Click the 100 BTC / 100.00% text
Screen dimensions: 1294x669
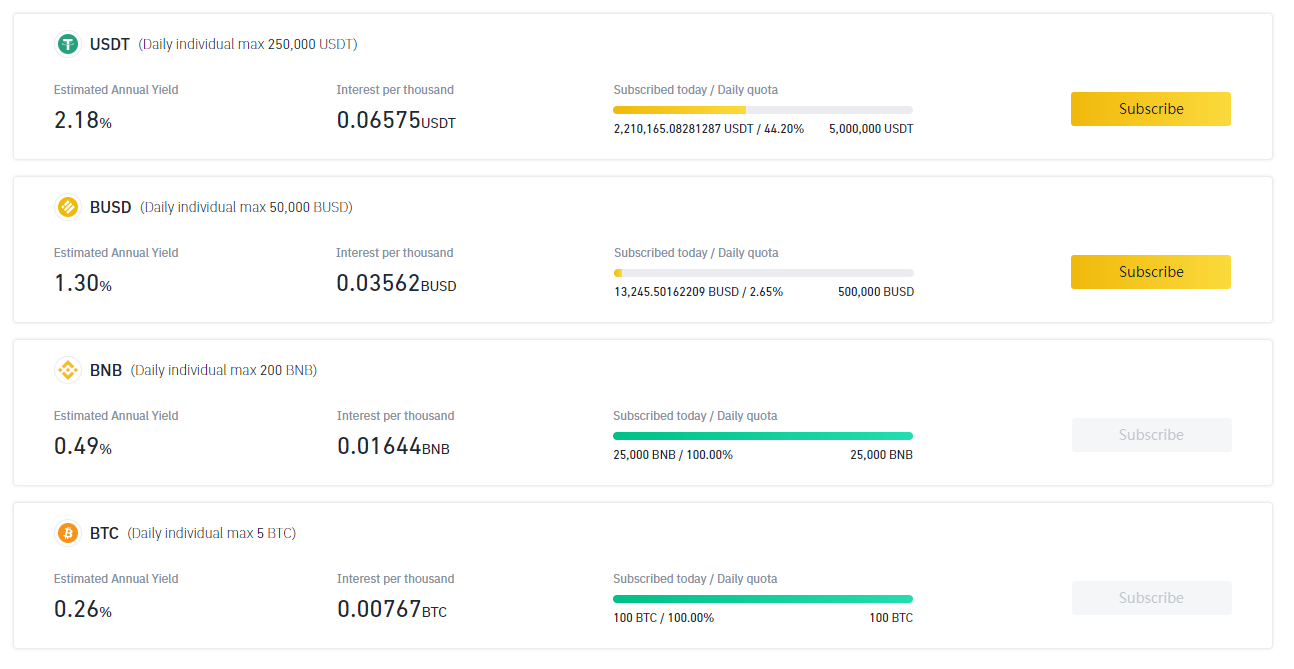664,618
